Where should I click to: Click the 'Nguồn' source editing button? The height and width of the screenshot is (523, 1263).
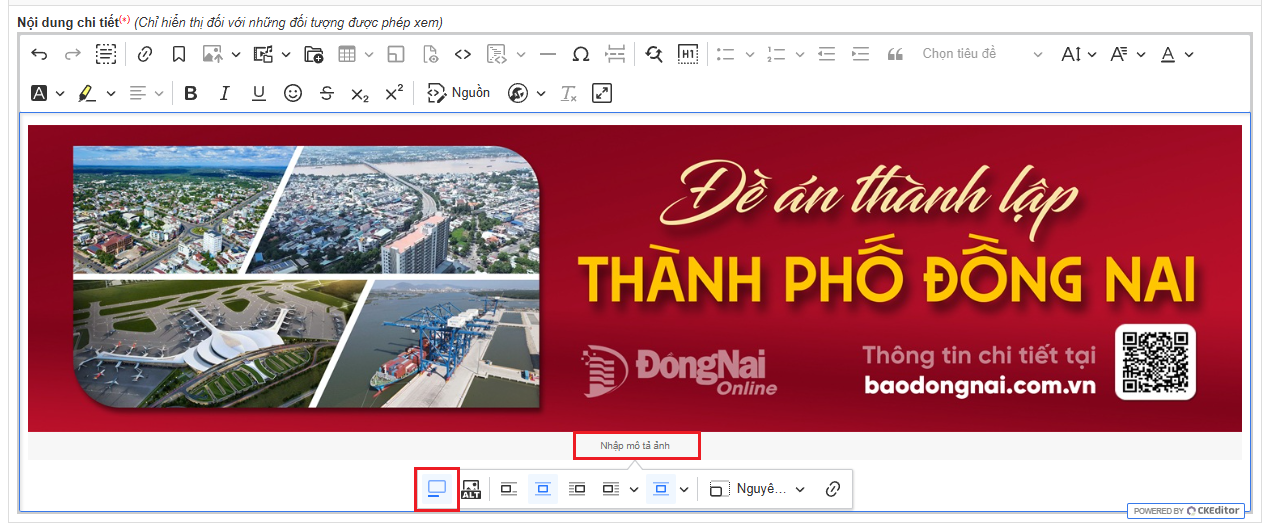tap(459, 93)
